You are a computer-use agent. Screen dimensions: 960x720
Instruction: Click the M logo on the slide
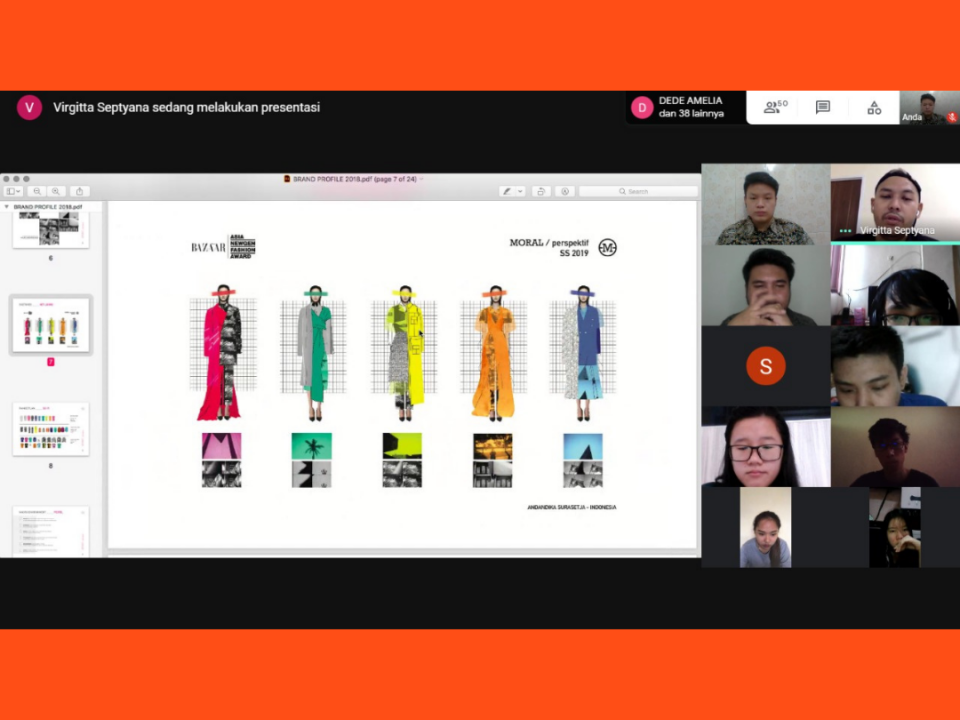(607, 247)
